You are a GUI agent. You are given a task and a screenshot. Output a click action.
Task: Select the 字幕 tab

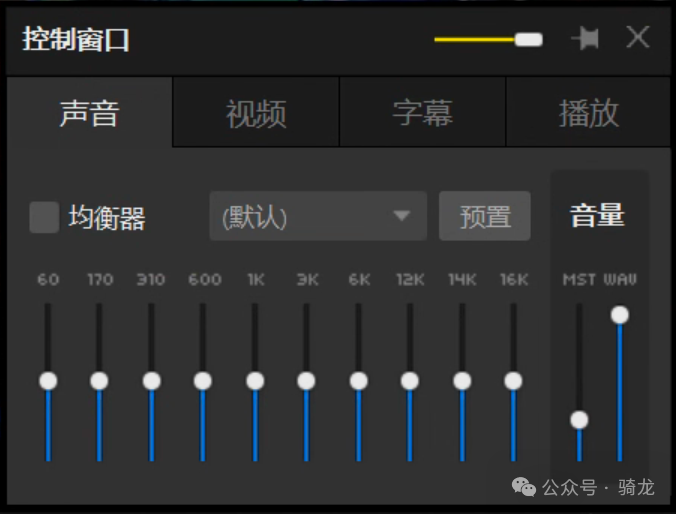pyautogui.click(x=422, y=113)
